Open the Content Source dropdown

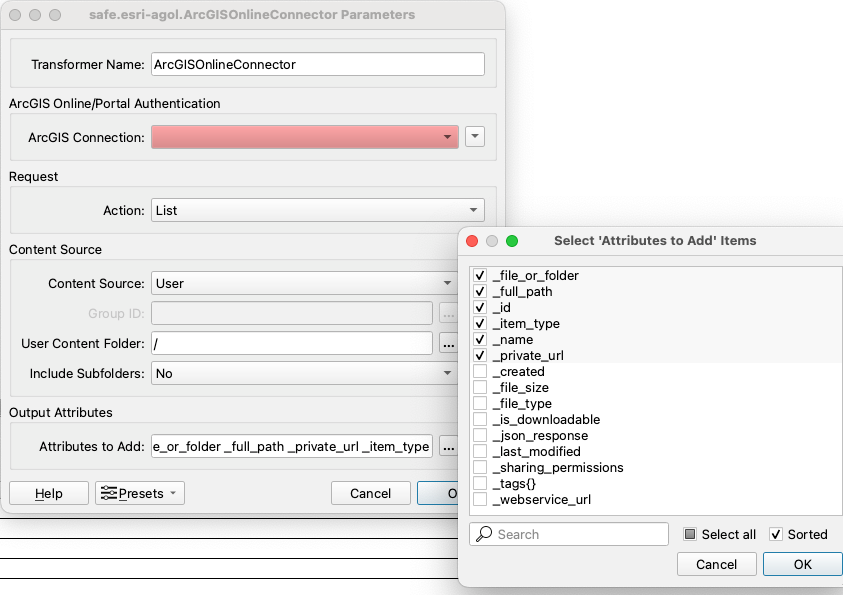[x=304, y=283]
